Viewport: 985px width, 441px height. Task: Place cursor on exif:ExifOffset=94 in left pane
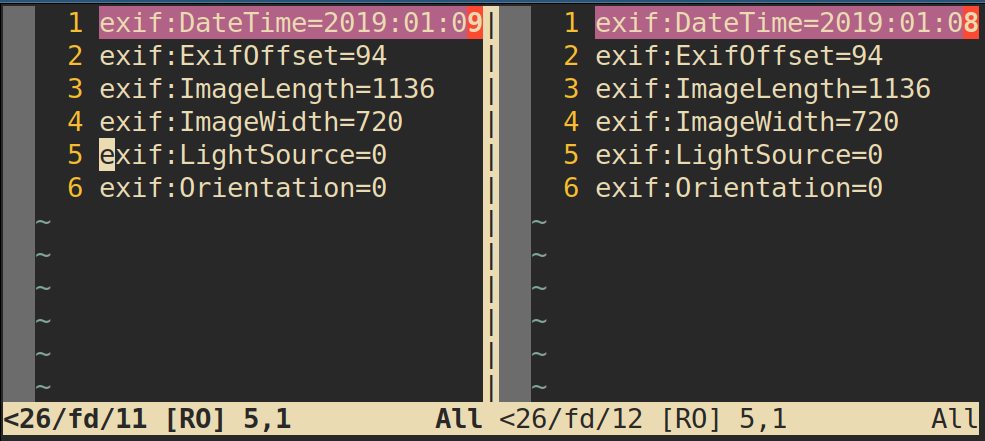[x=243, y=56]
